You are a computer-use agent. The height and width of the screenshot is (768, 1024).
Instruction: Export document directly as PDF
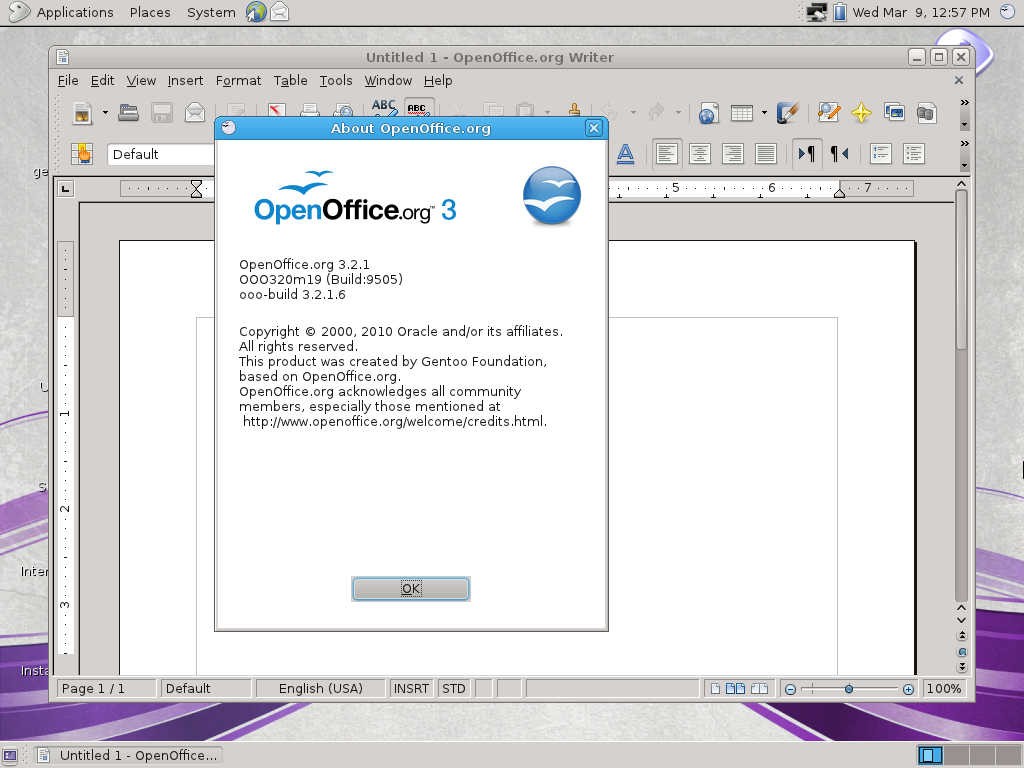pos(276,112)
